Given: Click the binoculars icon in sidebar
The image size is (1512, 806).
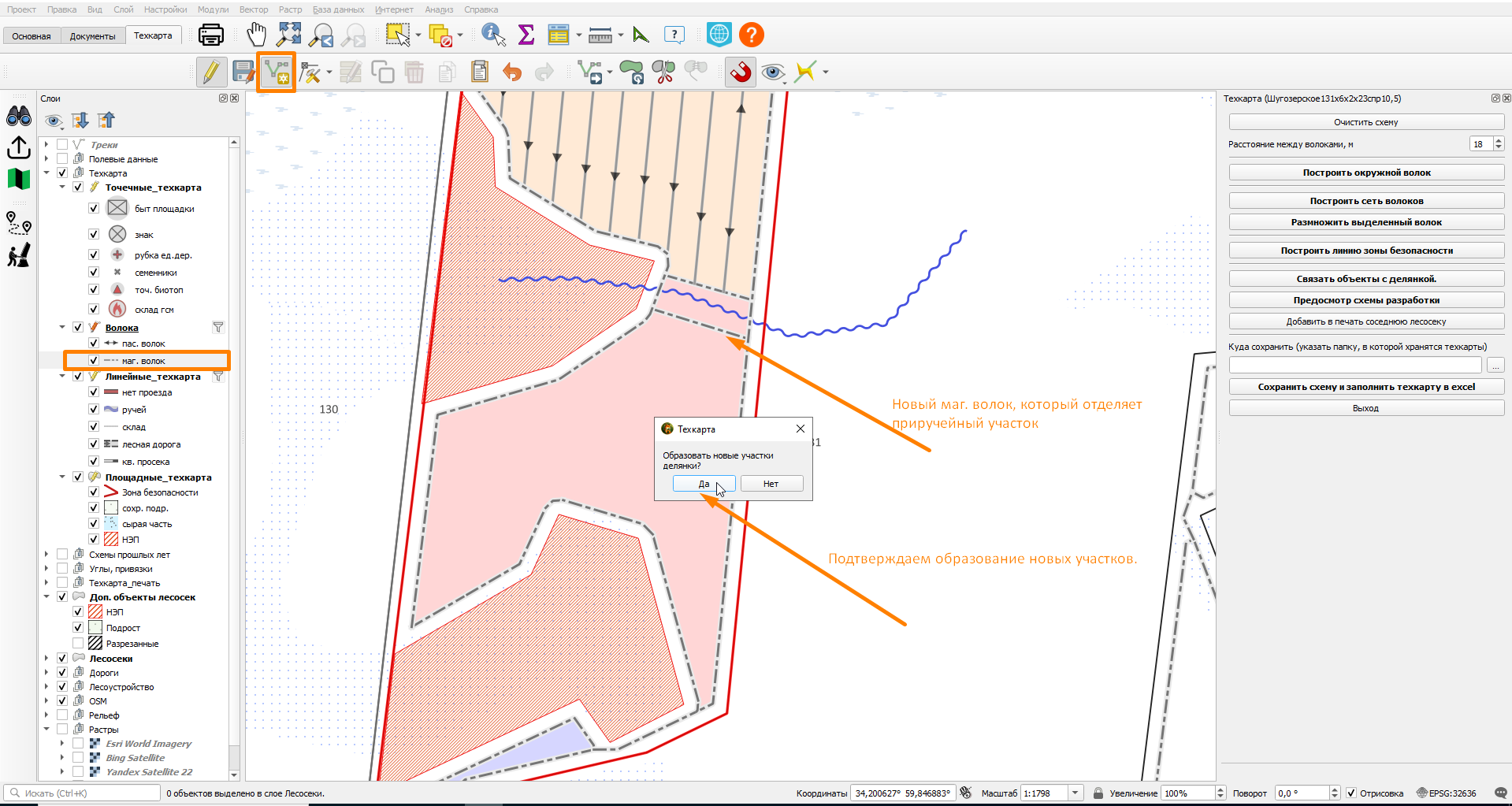Looking at the screenshot, I should pos(19,117).
